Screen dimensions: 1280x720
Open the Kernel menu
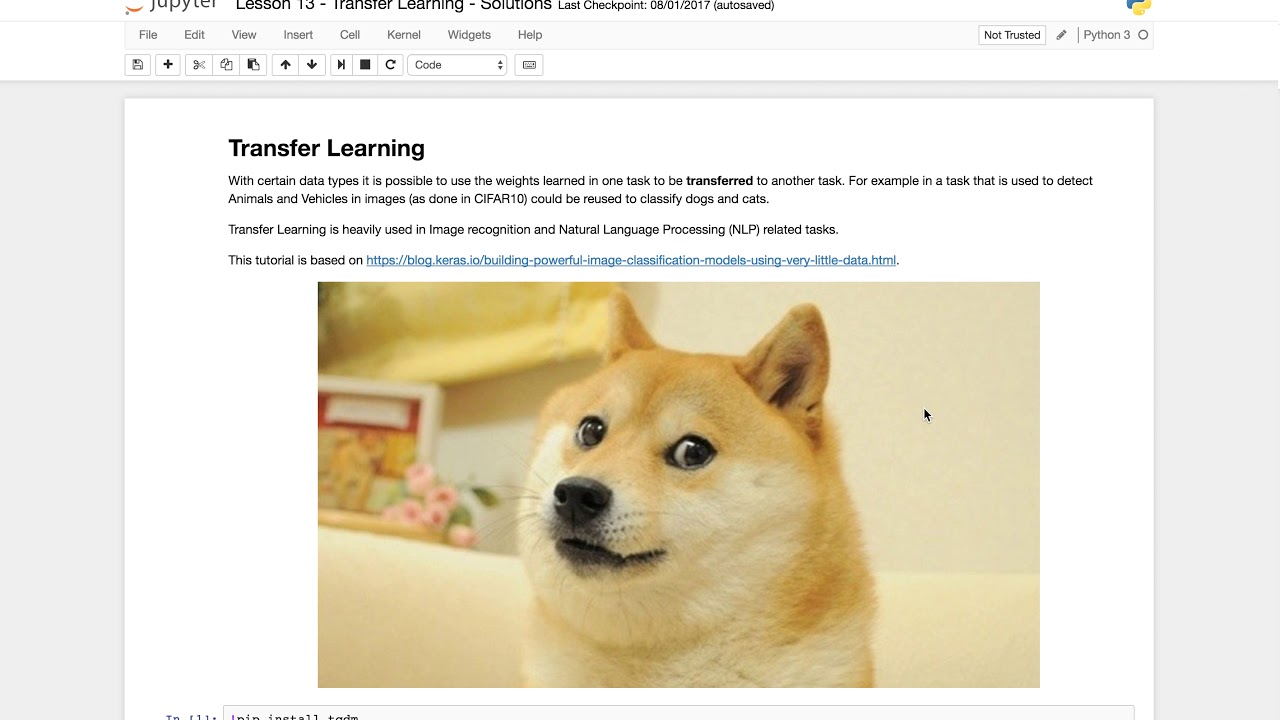point(404,35)
